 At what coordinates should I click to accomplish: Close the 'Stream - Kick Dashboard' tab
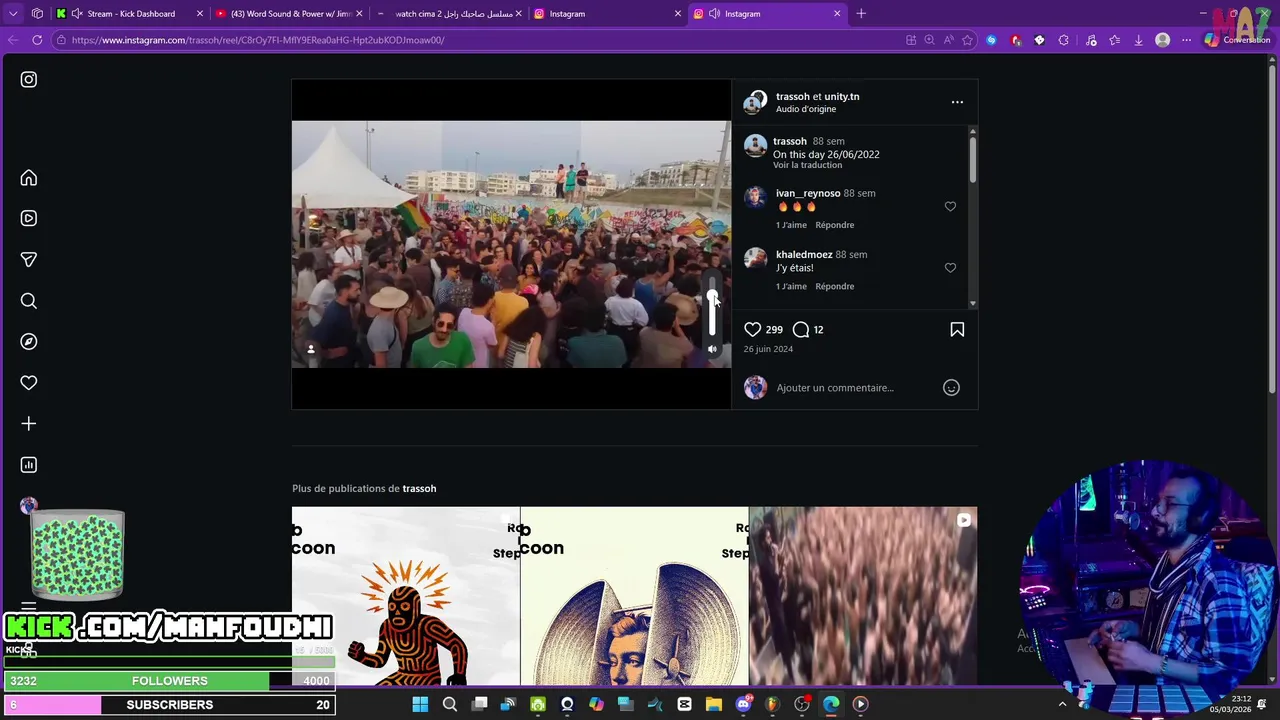point(199,14)
